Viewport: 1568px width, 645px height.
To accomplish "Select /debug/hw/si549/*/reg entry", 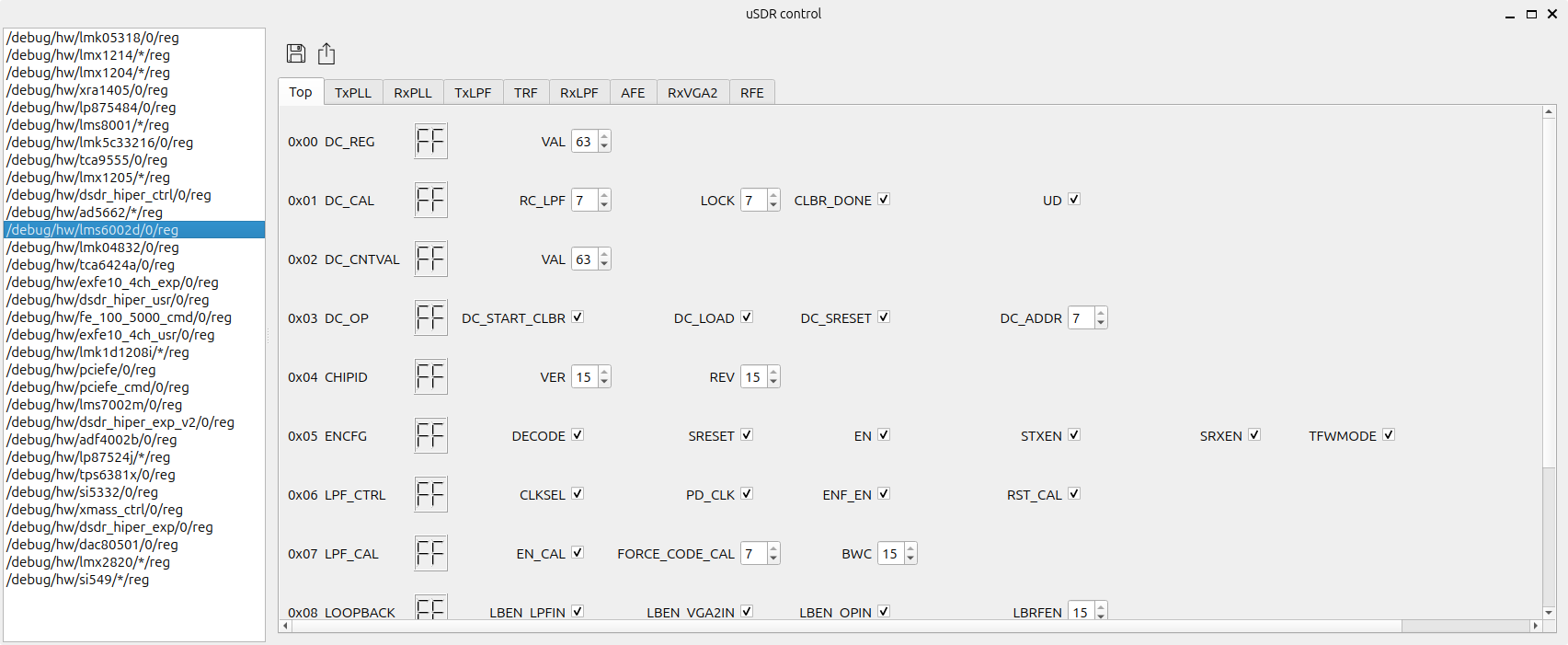I will click(134, 580).
